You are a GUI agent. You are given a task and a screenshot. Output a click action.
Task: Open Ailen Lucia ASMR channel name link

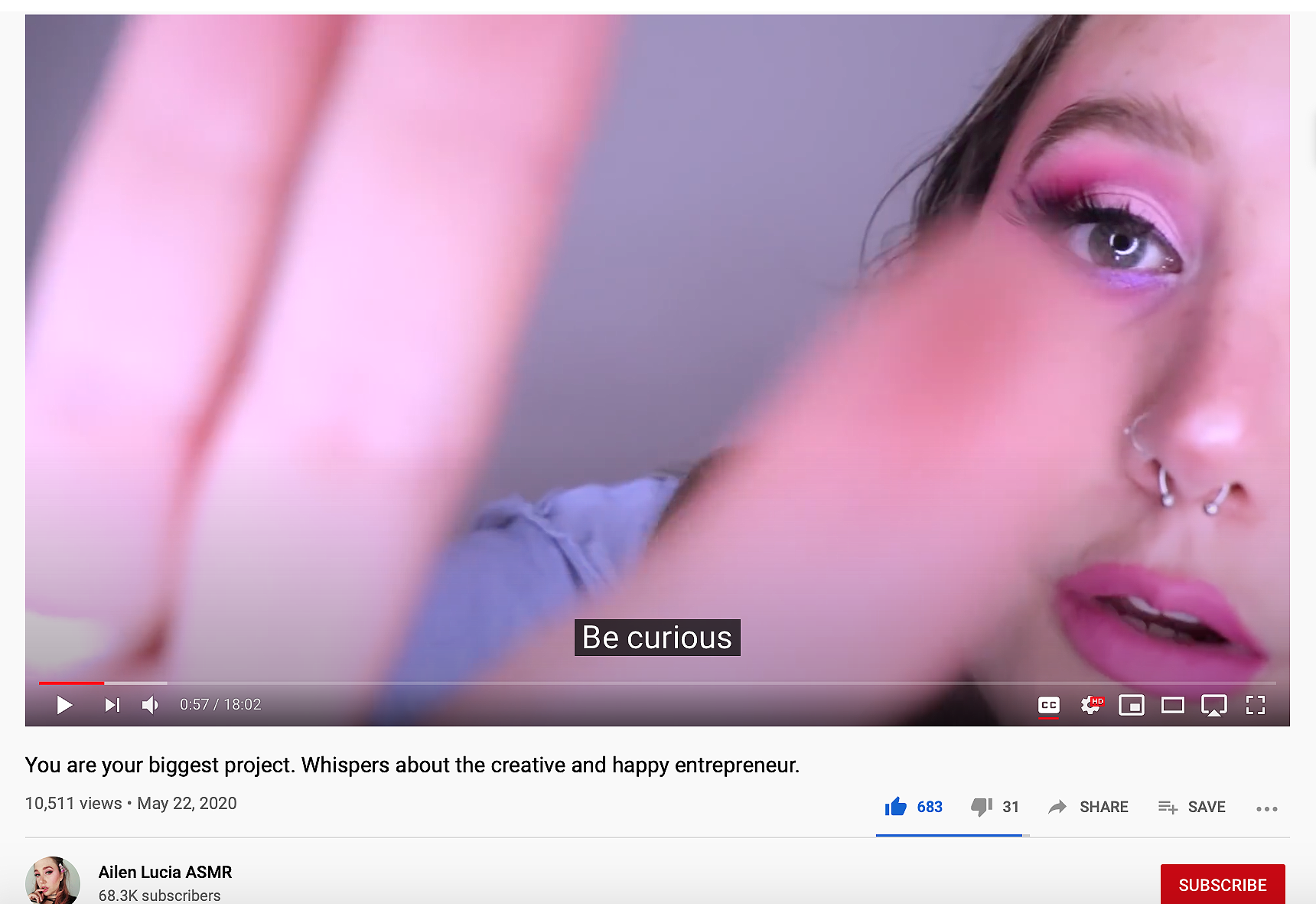pos(165,872)
